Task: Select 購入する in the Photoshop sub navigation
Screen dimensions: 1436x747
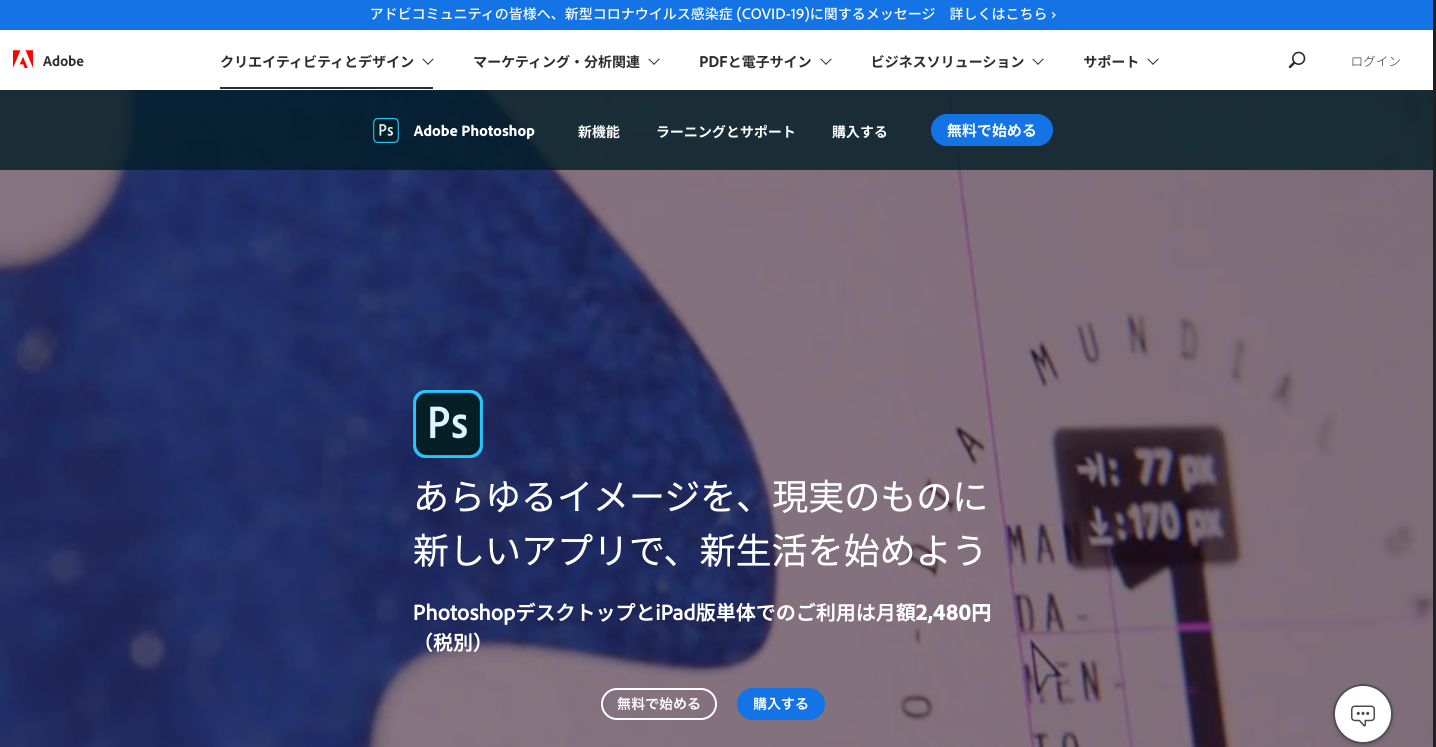Action: point(860,131)
